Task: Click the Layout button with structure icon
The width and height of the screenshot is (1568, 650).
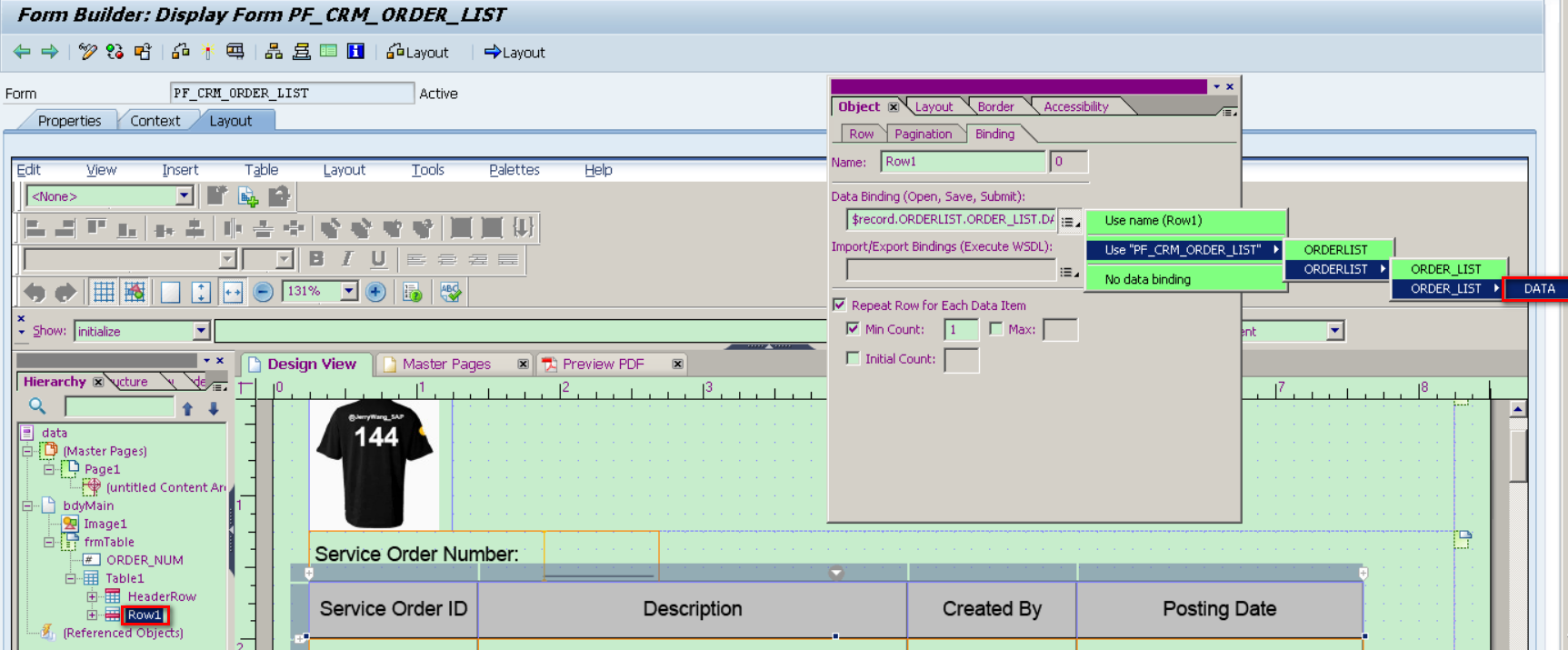Action: [x=417, y=52]
